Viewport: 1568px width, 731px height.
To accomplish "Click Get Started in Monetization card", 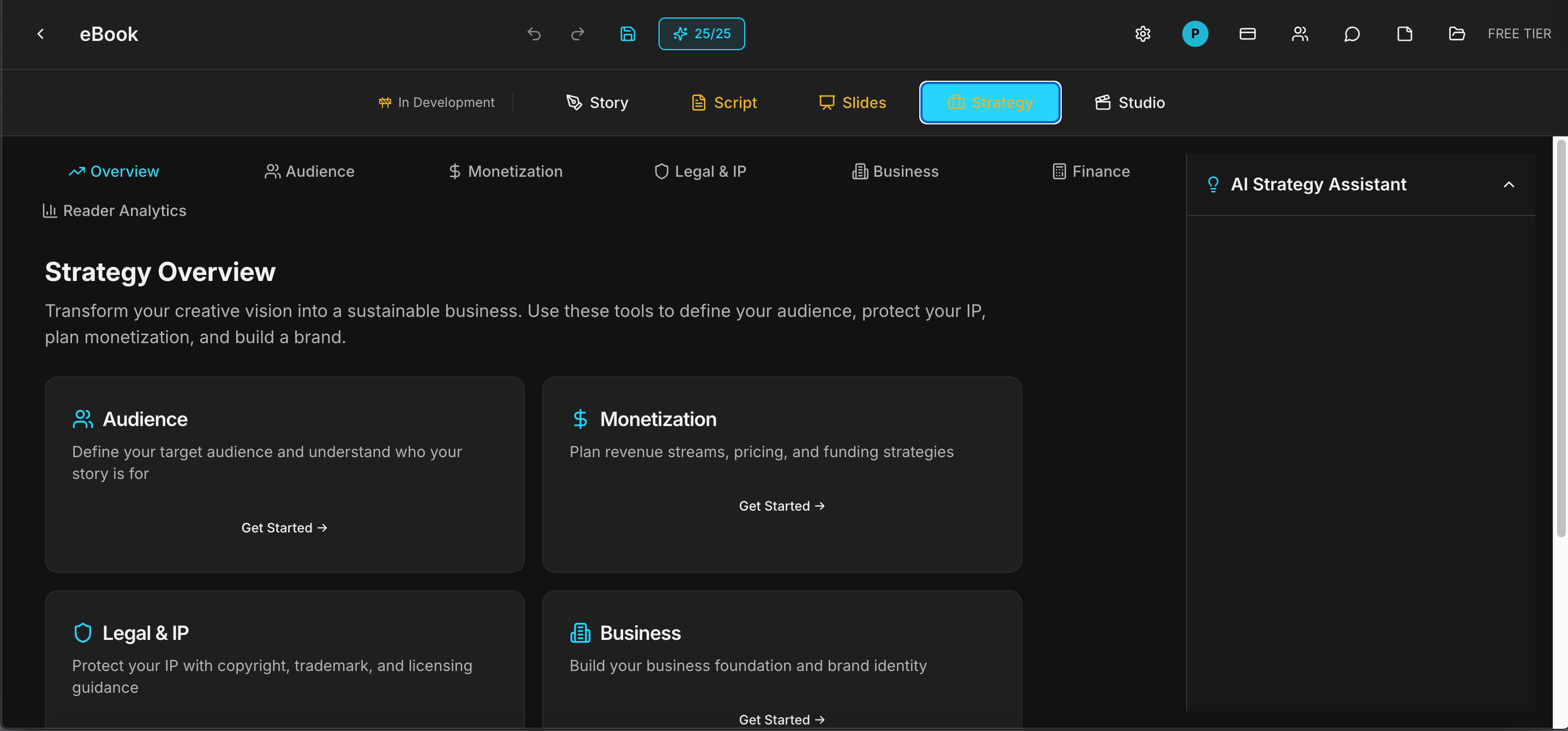I will [x=782, y=506].
